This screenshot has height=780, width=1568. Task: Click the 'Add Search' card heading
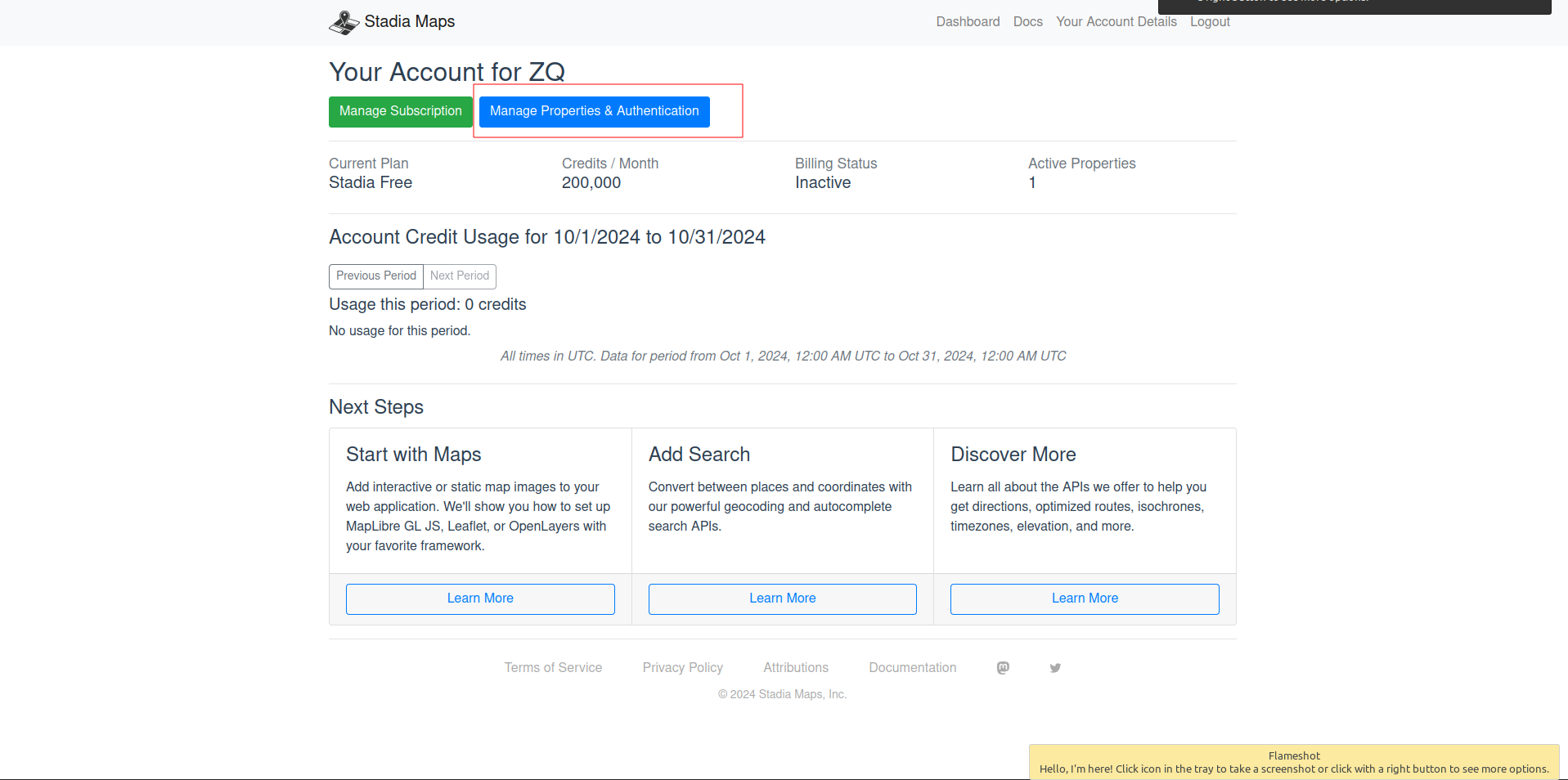click(x=699, y=455)
